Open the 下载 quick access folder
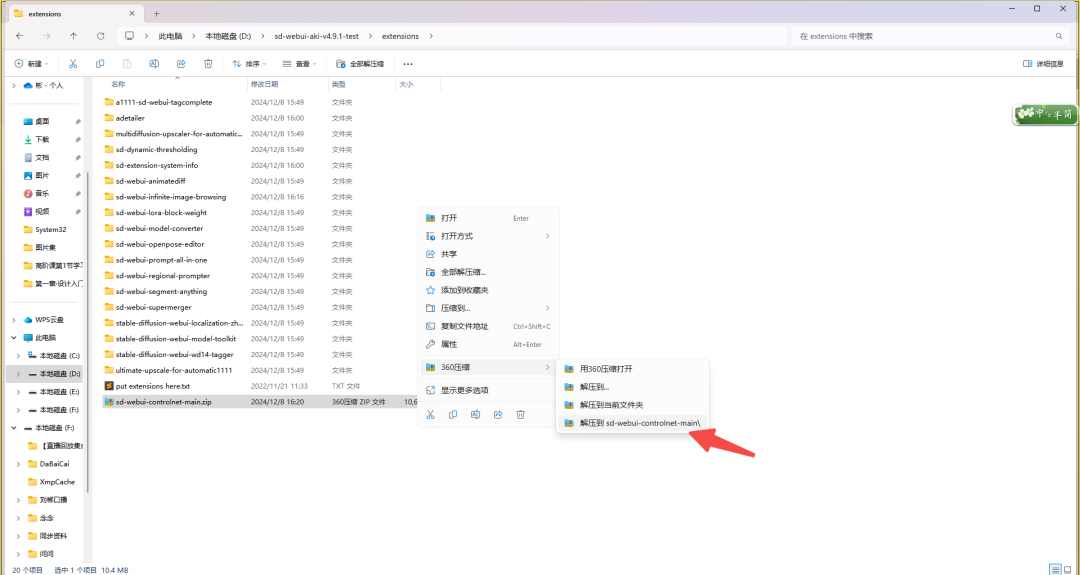This screenshot has height=575, width=1080. coord(42,139)
